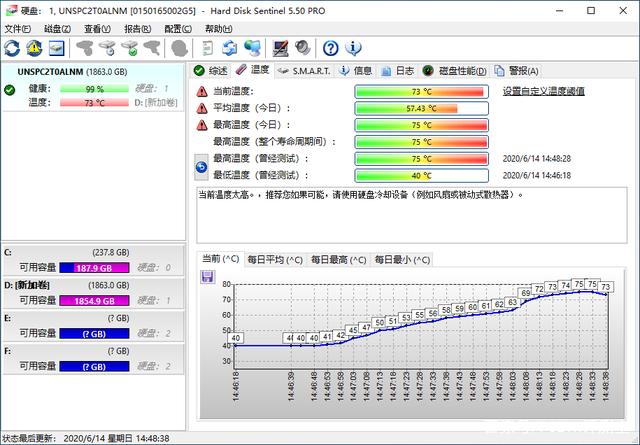Click the 设置自定义温度阈值 link
The width and height of the screenshot is (640, 445).
tap(543, 91)
